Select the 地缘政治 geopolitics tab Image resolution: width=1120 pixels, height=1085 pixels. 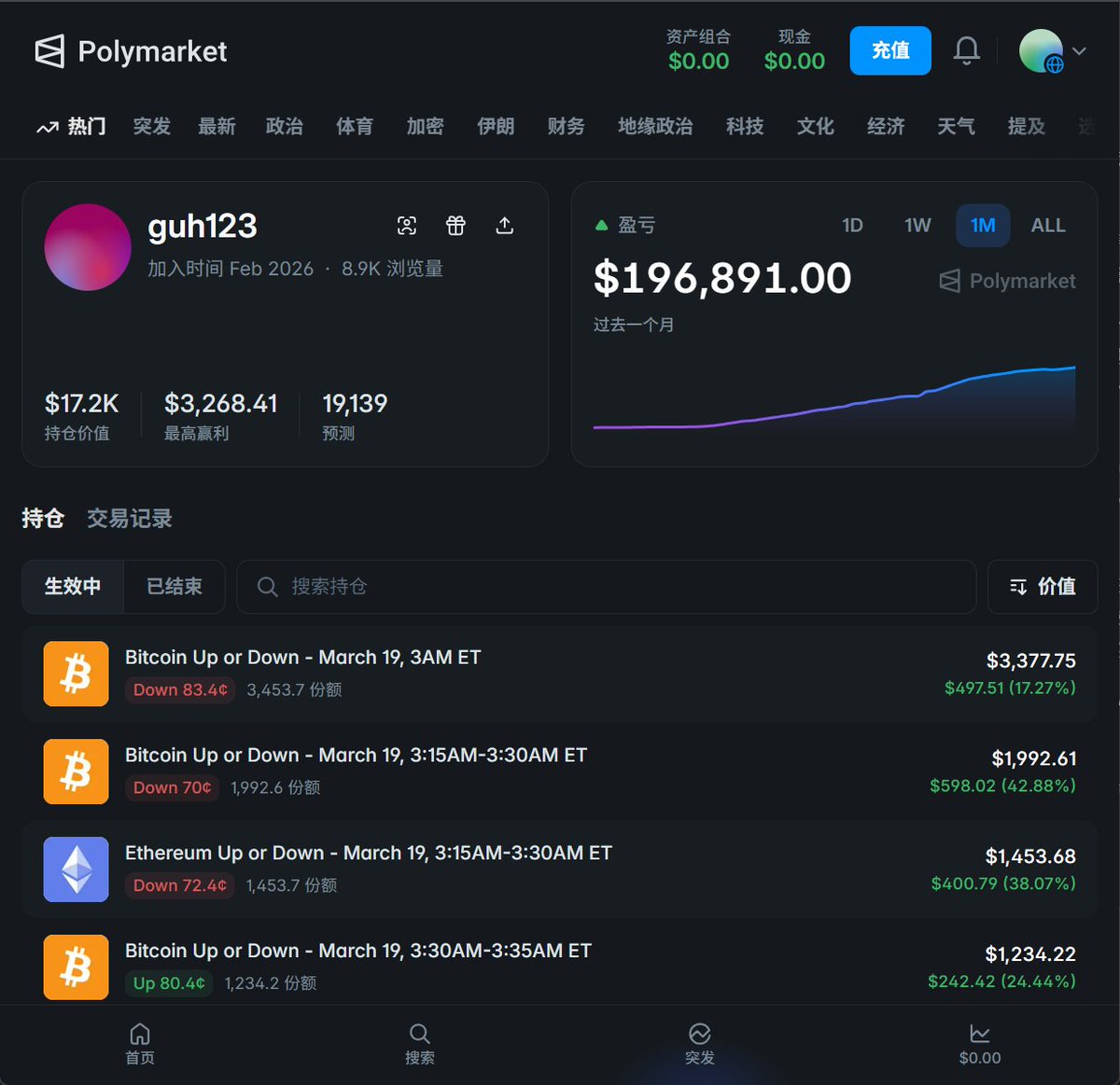pos(655,126)
